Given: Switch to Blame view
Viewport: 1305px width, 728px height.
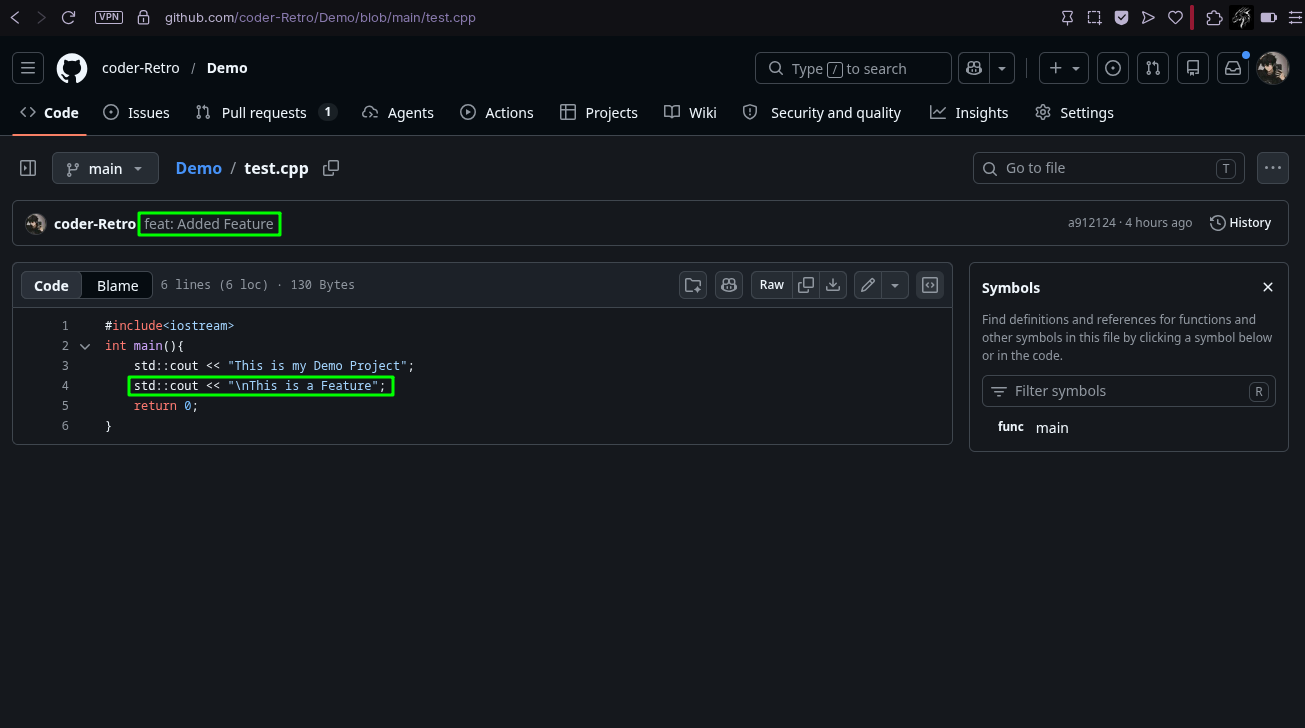Looking at the screenshot, I should [117, 286].
